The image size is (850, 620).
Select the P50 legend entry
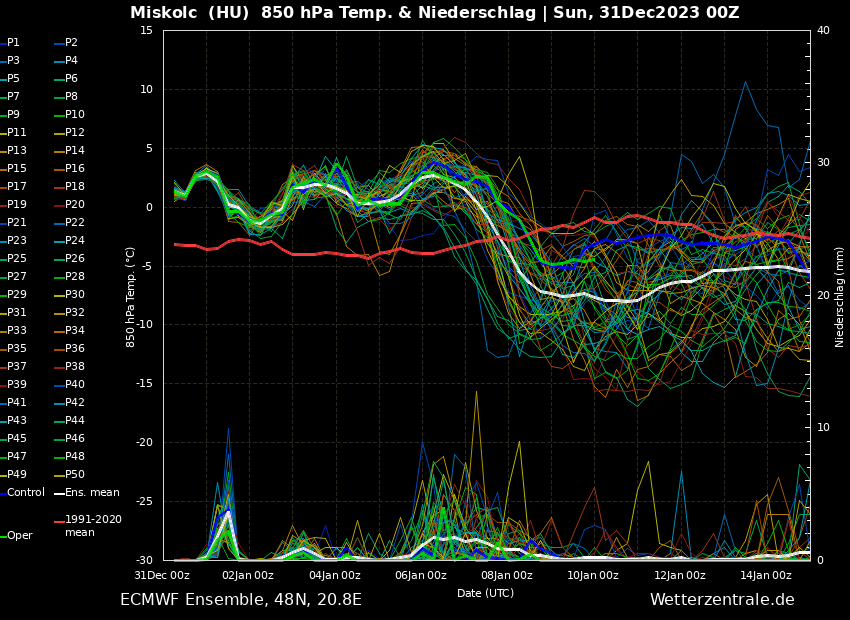[75, 475]
